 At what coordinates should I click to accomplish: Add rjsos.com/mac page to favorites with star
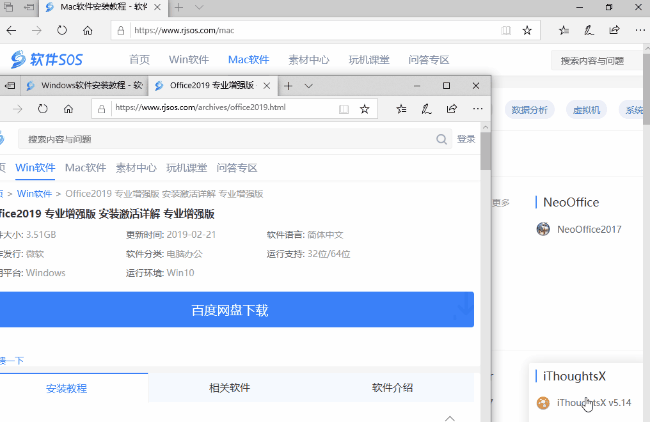click(527, 30)
